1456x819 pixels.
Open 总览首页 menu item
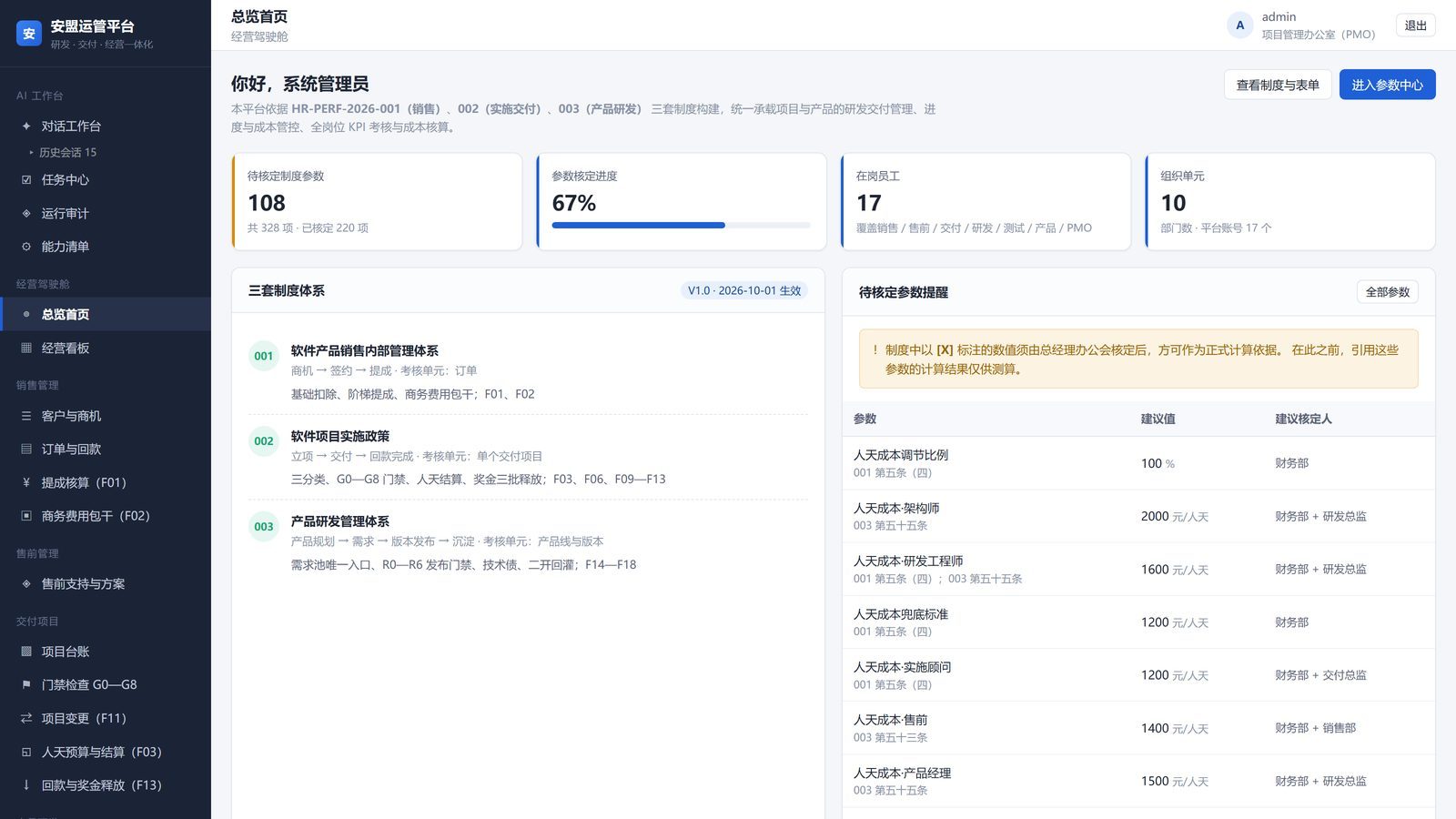click(106, 315)
